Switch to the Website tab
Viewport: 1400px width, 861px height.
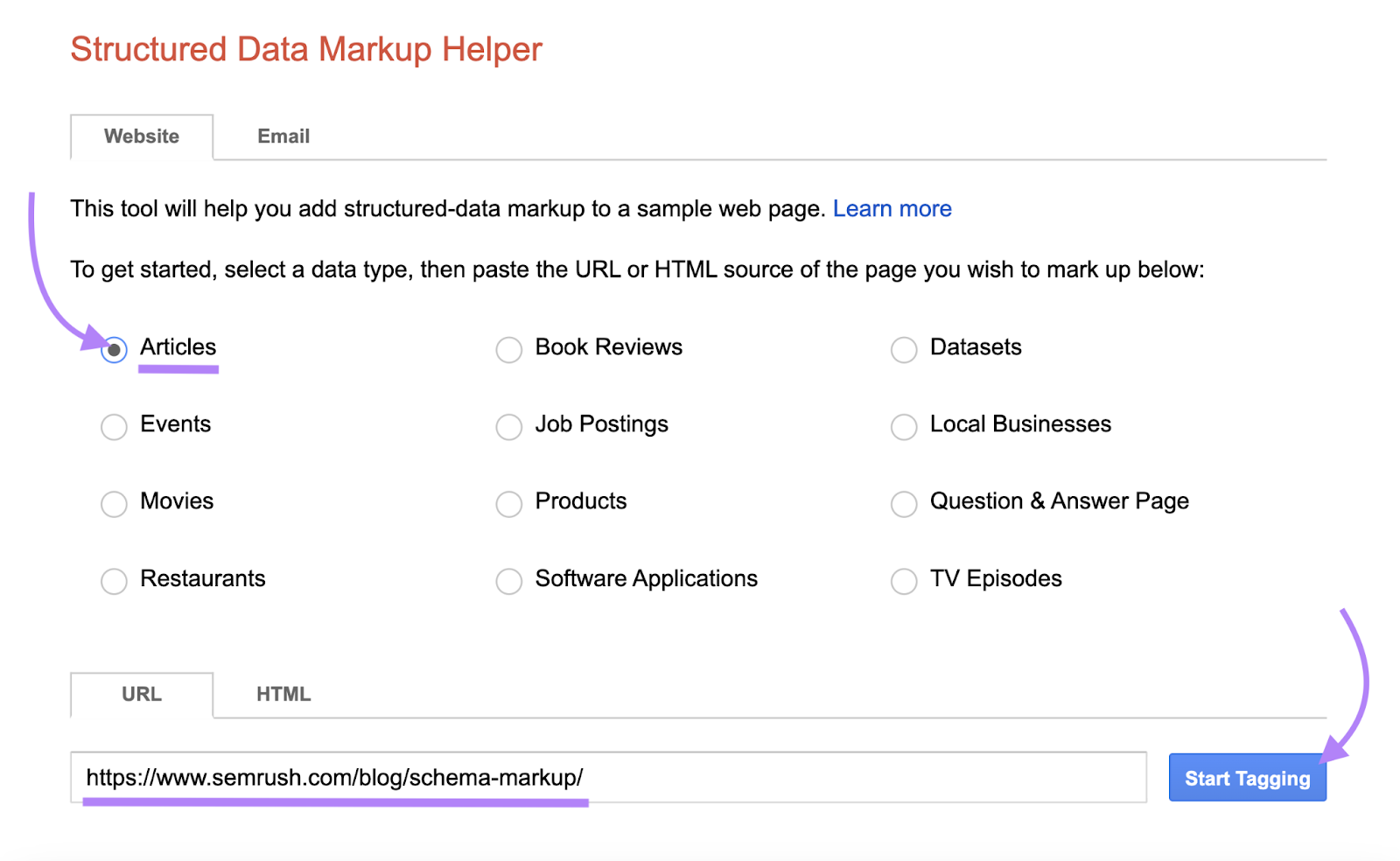pyautogui.click(x=142, y=136)
